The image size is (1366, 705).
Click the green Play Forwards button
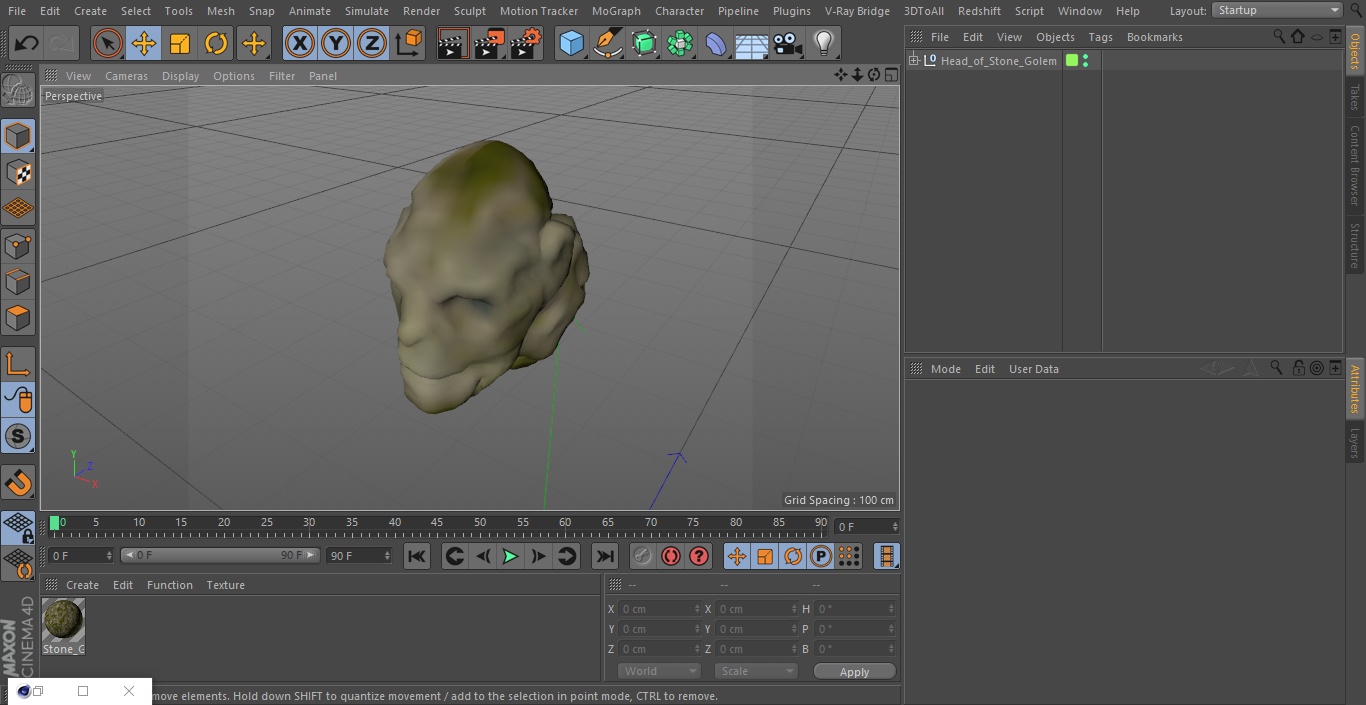coord(510,556)
